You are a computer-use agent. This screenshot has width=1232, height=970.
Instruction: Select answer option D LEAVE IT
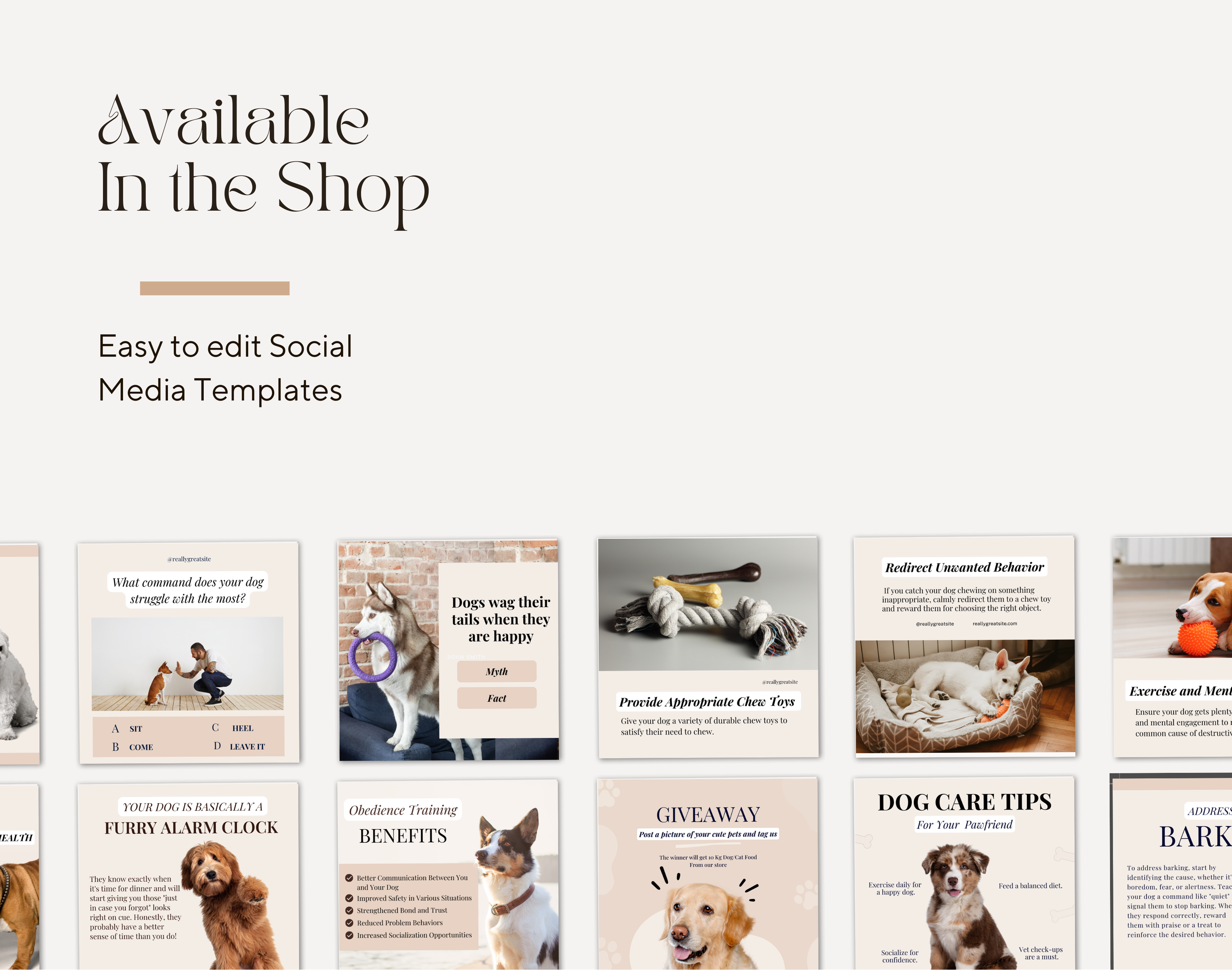pos(239,747)
